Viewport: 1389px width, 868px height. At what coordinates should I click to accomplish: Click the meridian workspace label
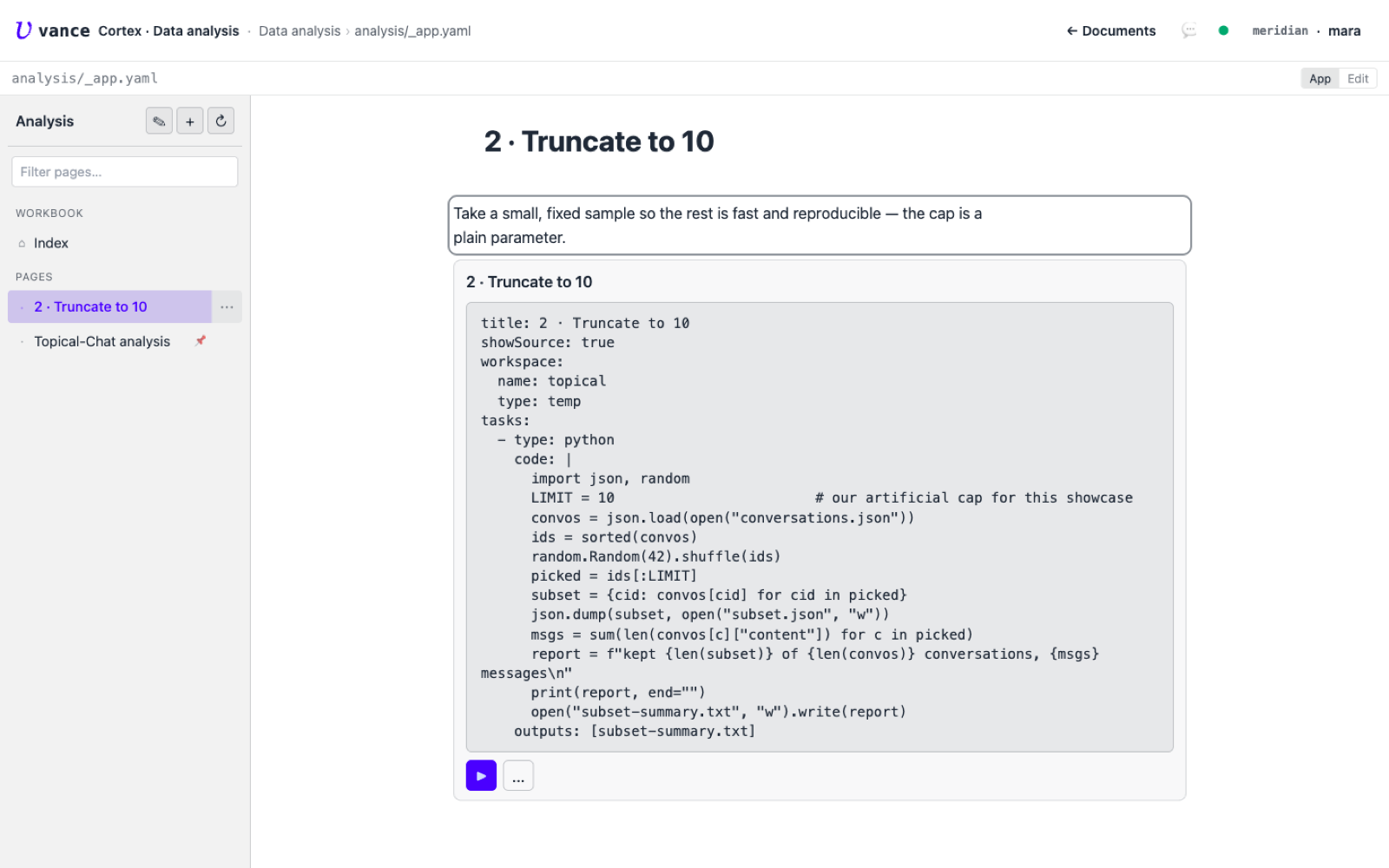[x=1280, y=30]
